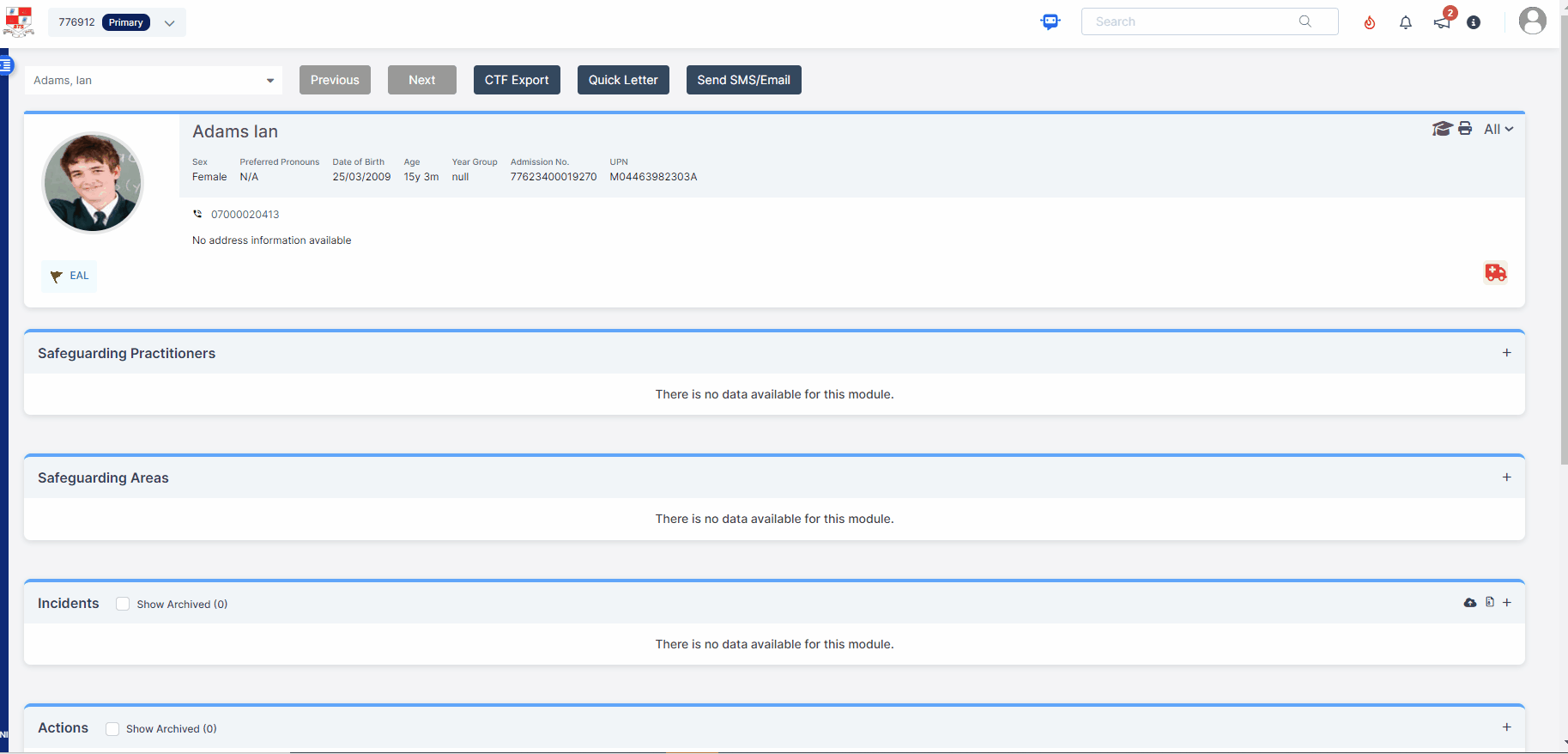
Task: Click the Adams Ian name heading
Action: tap(235, 131)
